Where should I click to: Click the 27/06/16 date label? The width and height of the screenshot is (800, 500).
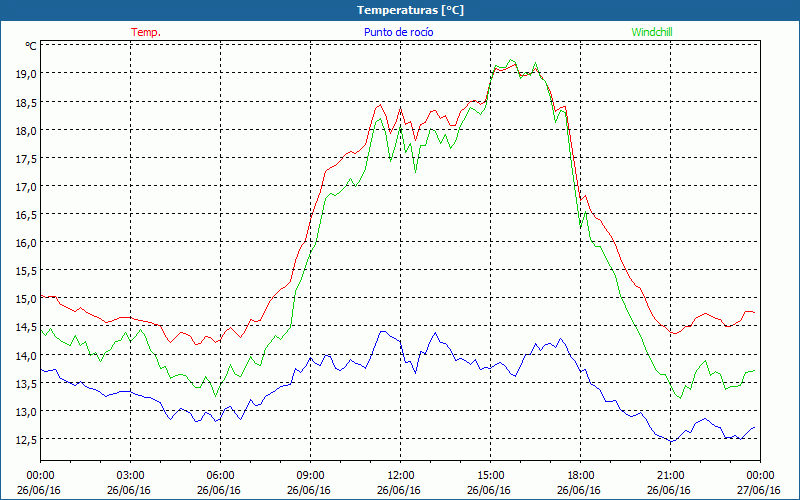759,490
